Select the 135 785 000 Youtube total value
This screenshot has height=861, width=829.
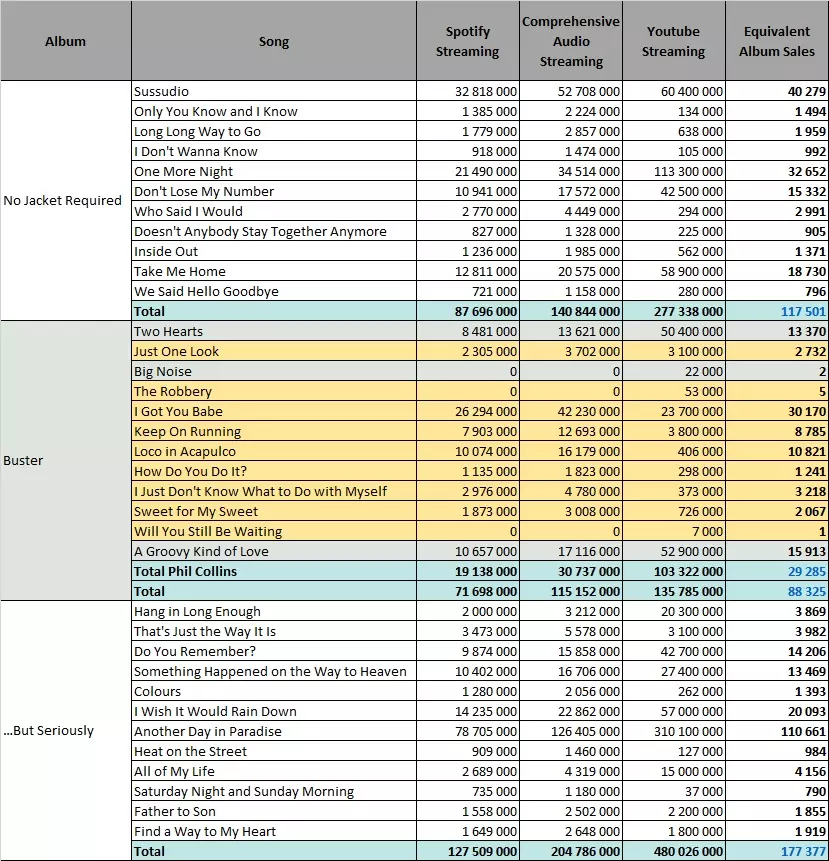point(674,591)
